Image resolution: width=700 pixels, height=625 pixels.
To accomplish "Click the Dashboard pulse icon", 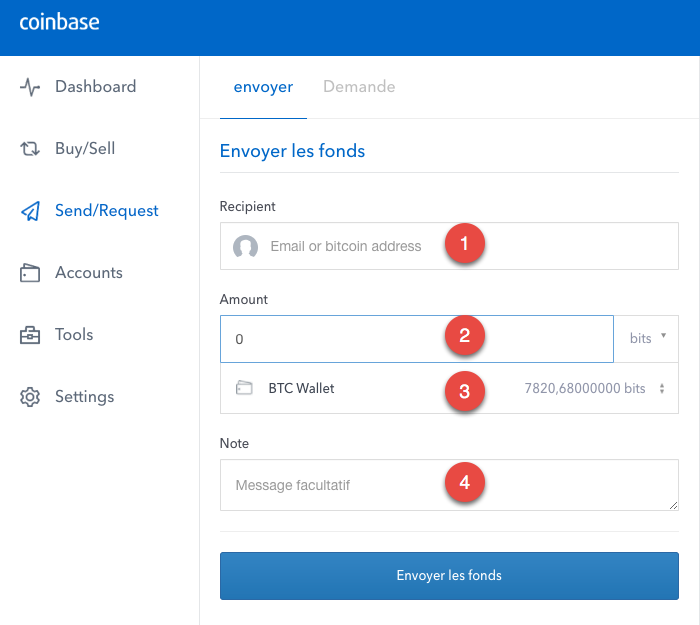I will pyautogui.click(x=30, y=87).
